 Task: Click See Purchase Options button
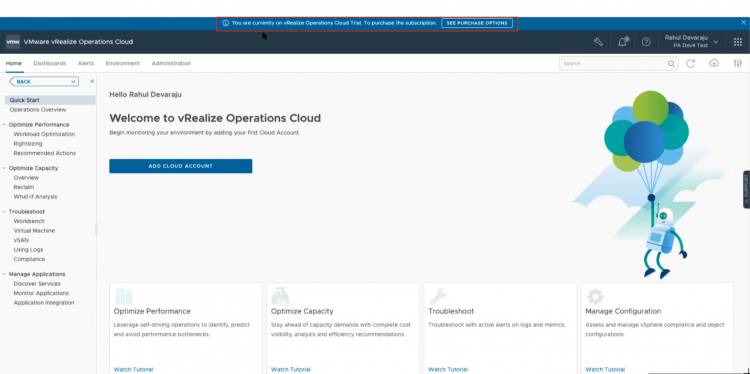pyautogui.click(x=477, y=23)
